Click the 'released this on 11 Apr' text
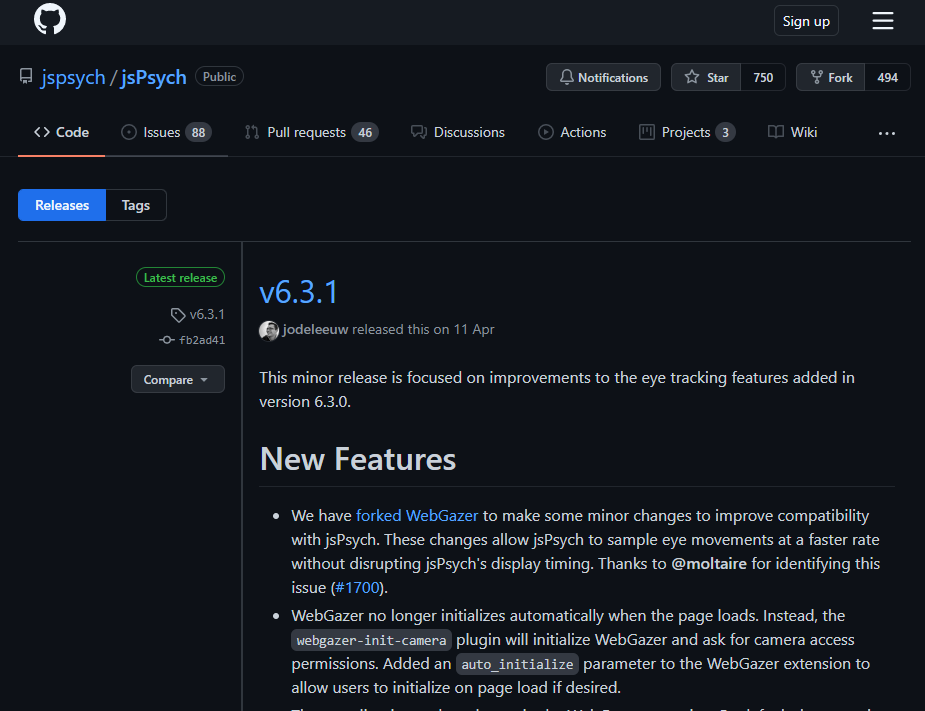Image resolution: width=925 pixels, height=711 pixels. click(423, 329)
